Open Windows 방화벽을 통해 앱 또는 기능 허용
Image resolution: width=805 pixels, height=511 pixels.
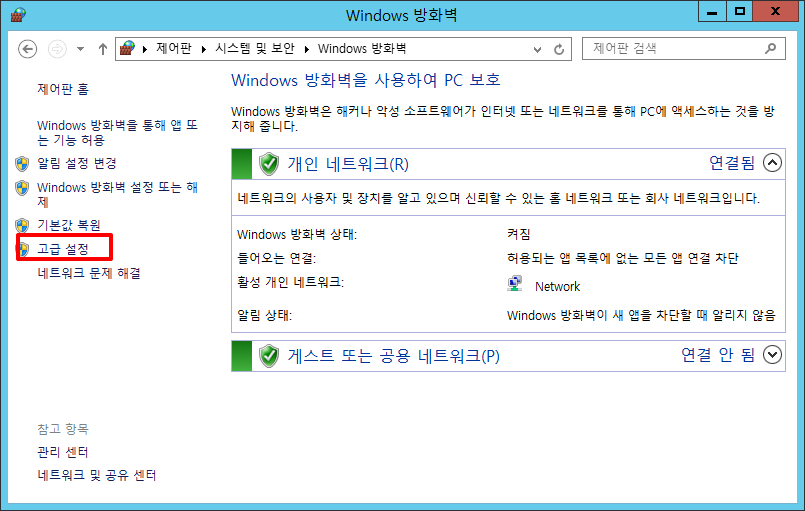117,133
